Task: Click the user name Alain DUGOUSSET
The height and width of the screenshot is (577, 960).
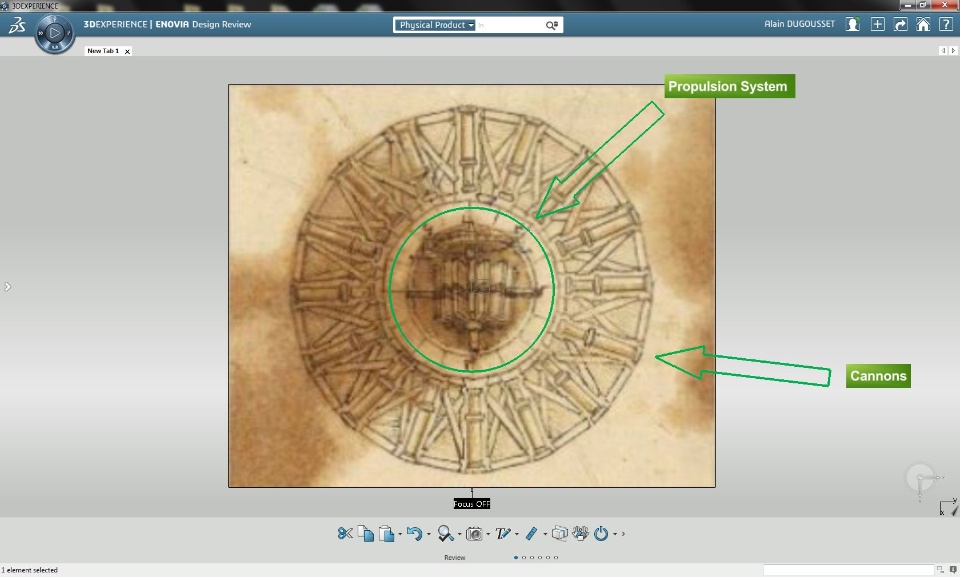Action: (x=799, y=24)
